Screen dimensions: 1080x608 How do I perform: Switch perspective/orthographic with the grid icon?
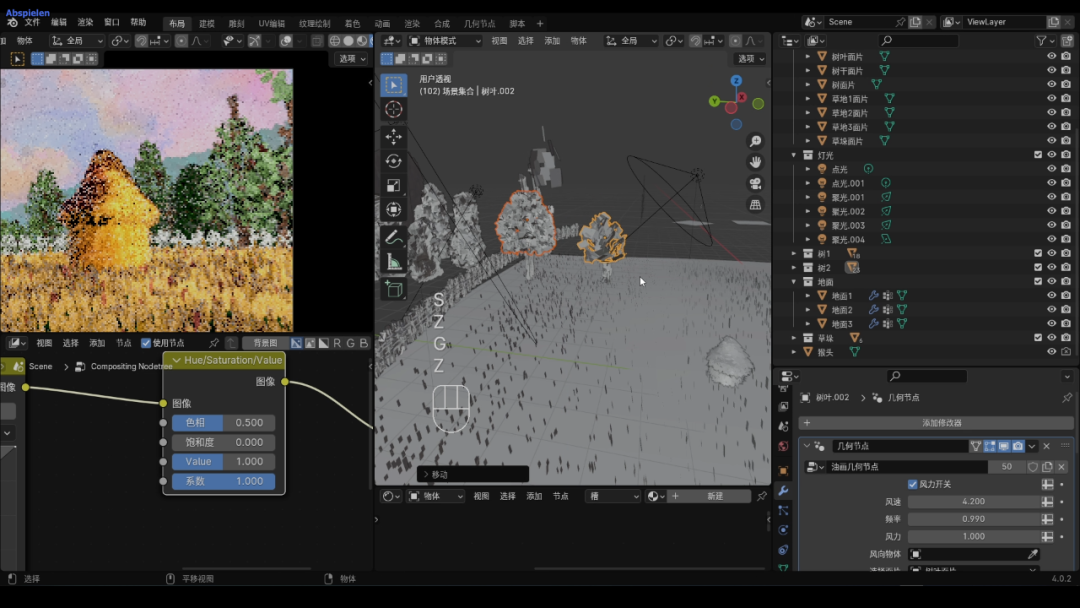click(x=756, y=205)
